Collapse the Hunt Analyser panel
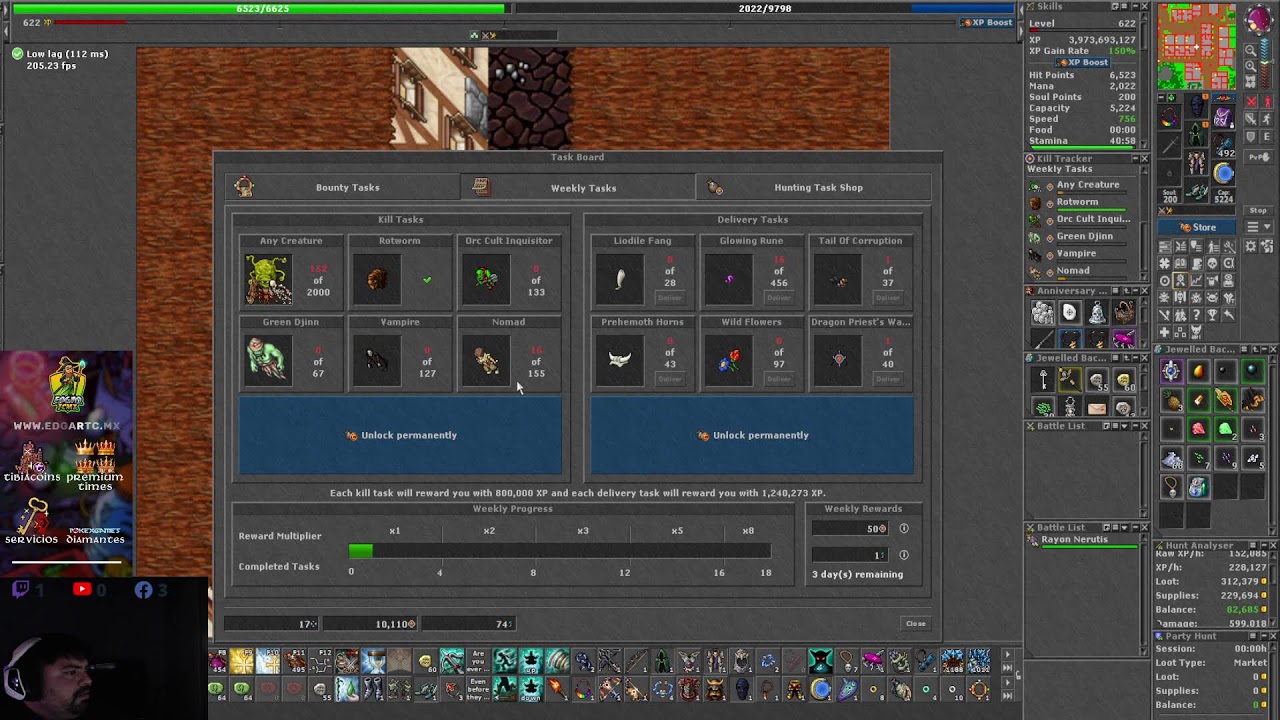Viewport: 1280px width, 720px height. tap(1262, 545)
